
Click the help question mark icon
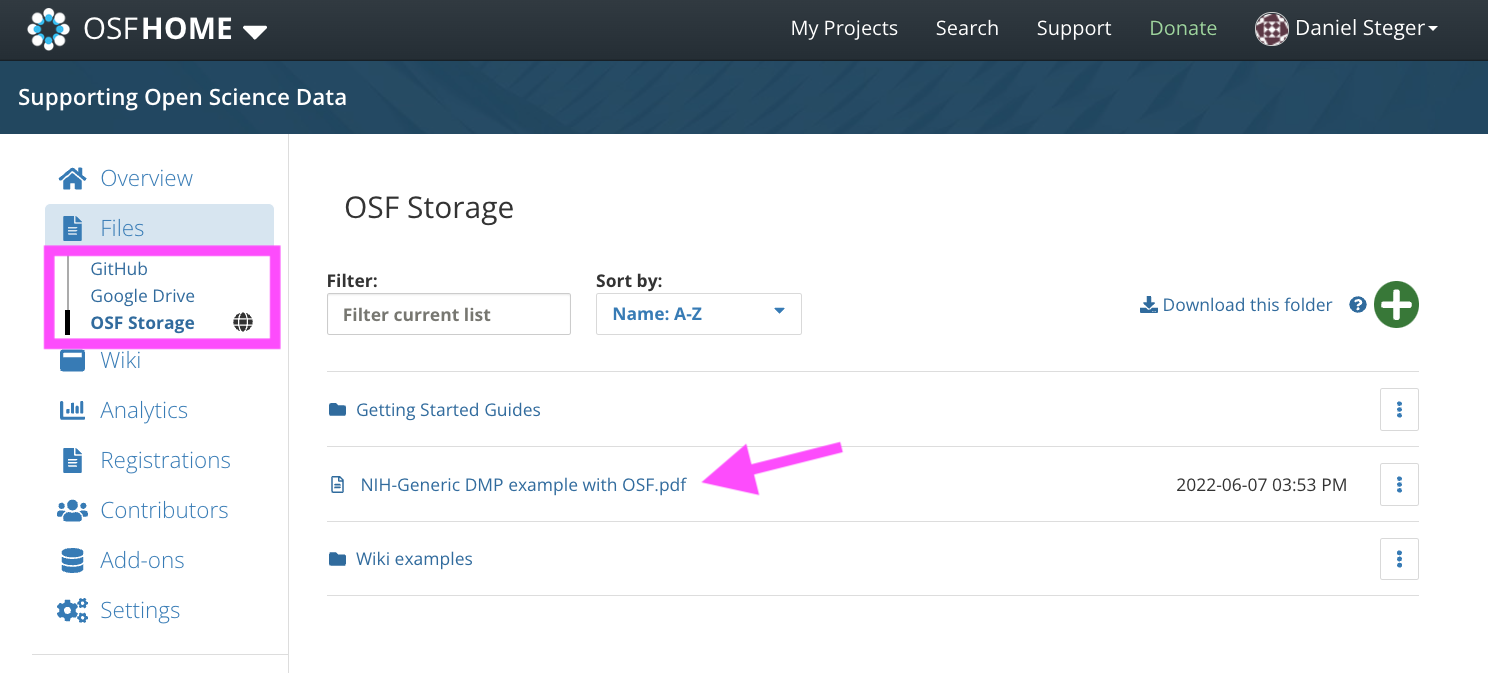1357,305
